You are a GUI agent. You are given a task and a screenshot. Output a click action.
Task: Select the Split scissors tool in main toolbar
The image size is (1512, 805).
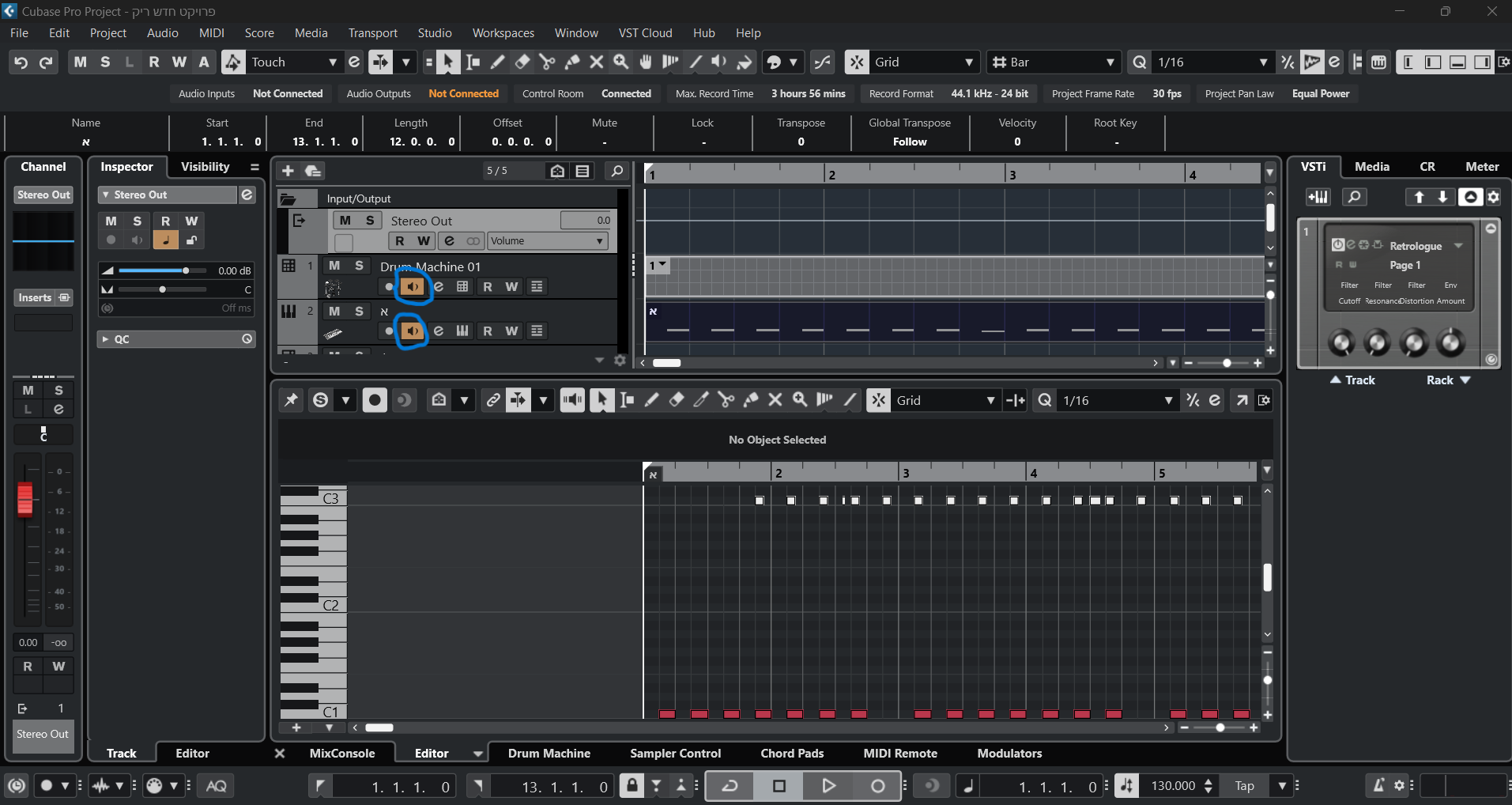click(x=547, y=62)
